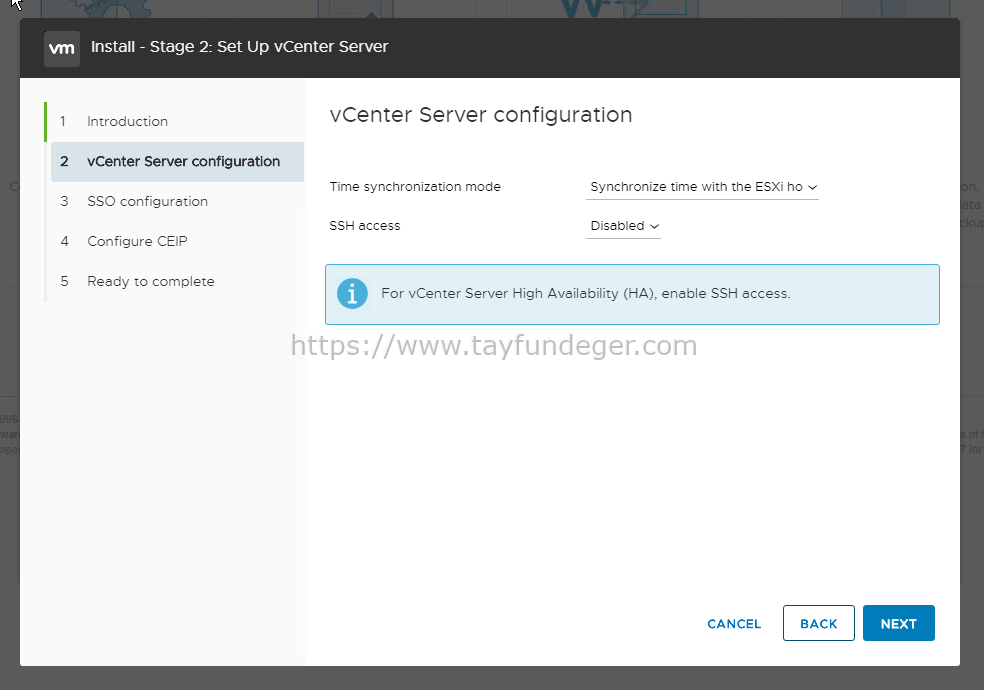Click the blue info icon in the HA notice

(x=352, y=294)
